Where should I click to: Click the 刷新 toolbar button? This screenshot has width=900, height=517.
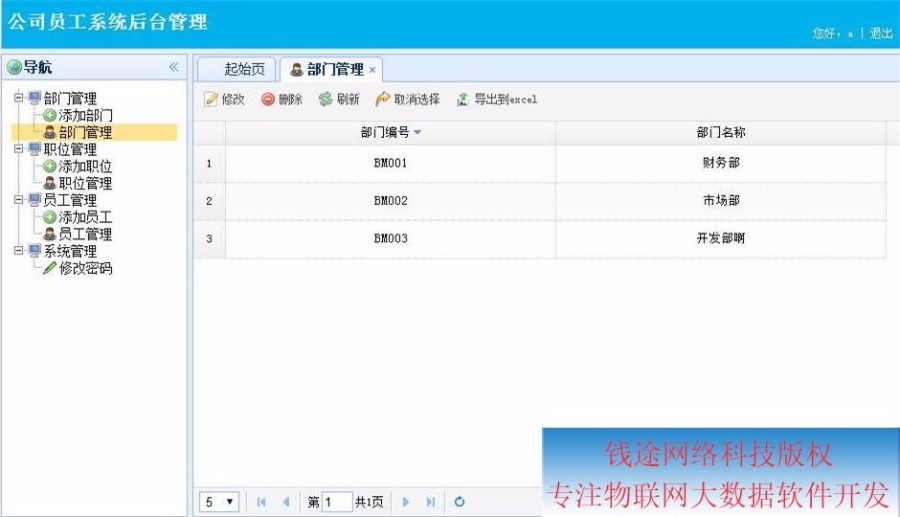(339, 99)
